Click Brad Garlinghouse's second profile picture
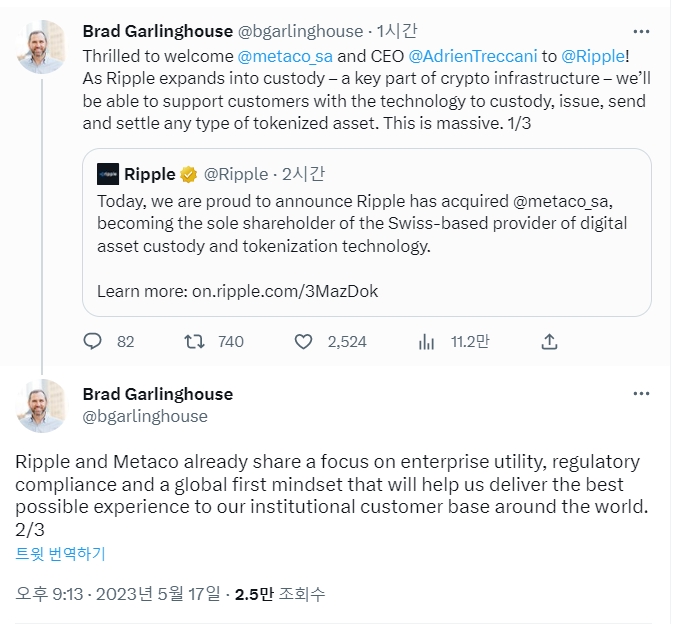This screenshot has height=624, width=674. click(x=42, y=406)
